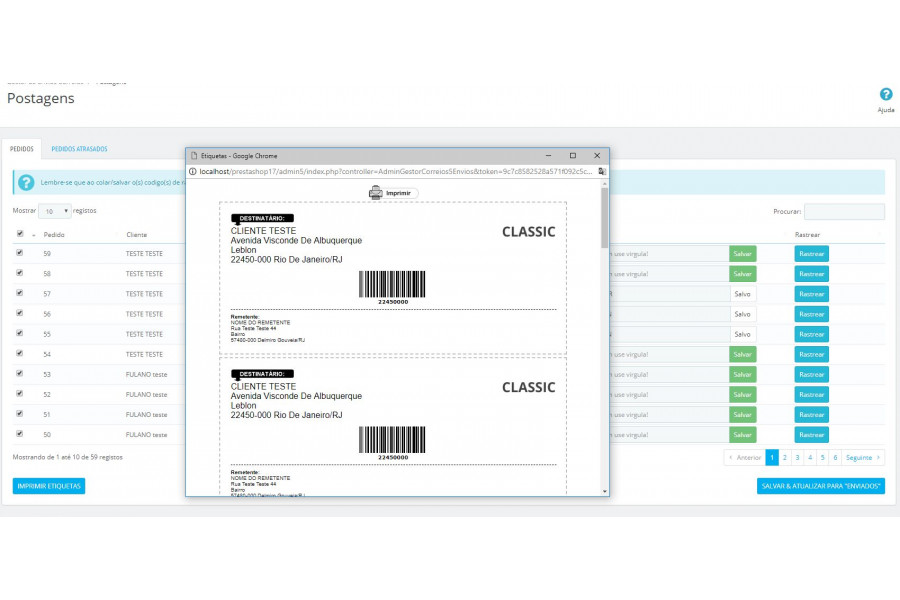Uncheck the checkbox for order 50
900x600 pixels.
[x=20, y=433]
